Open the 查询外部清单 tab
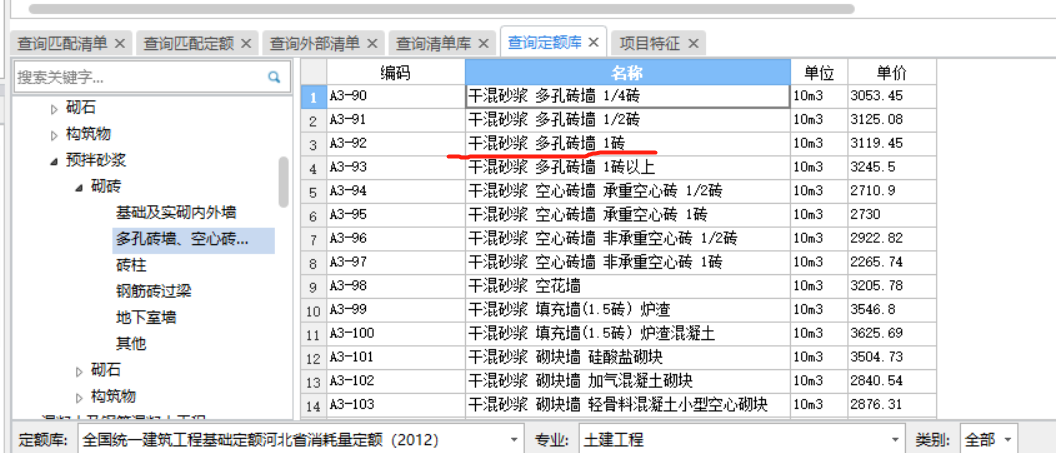1056x453 pixels. [314, 43]
